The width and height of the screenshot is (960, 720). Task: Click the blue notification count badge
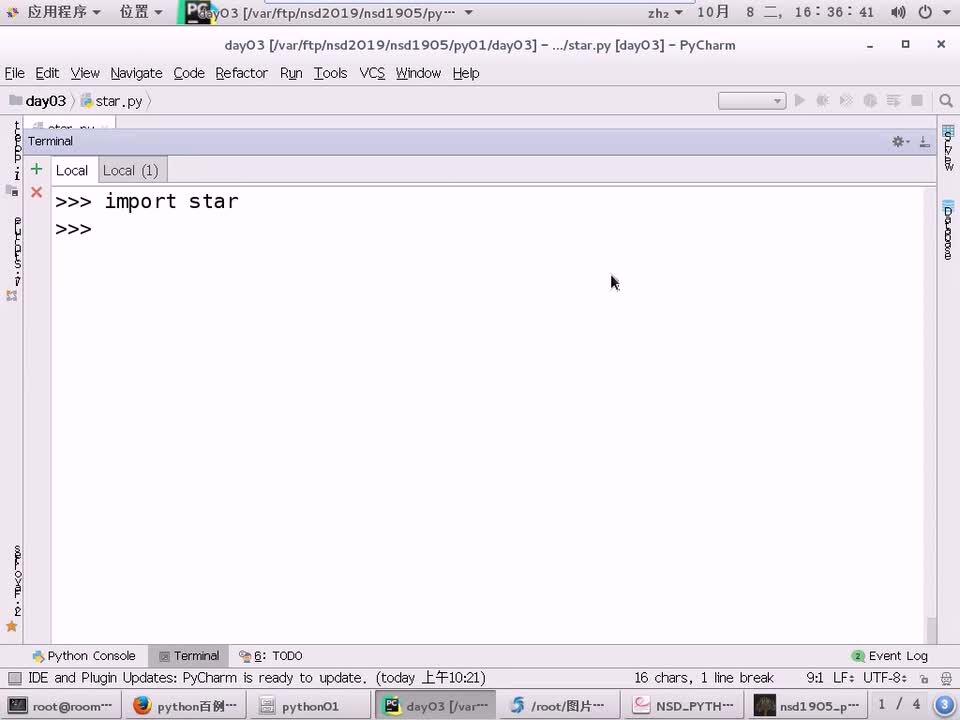945,705
